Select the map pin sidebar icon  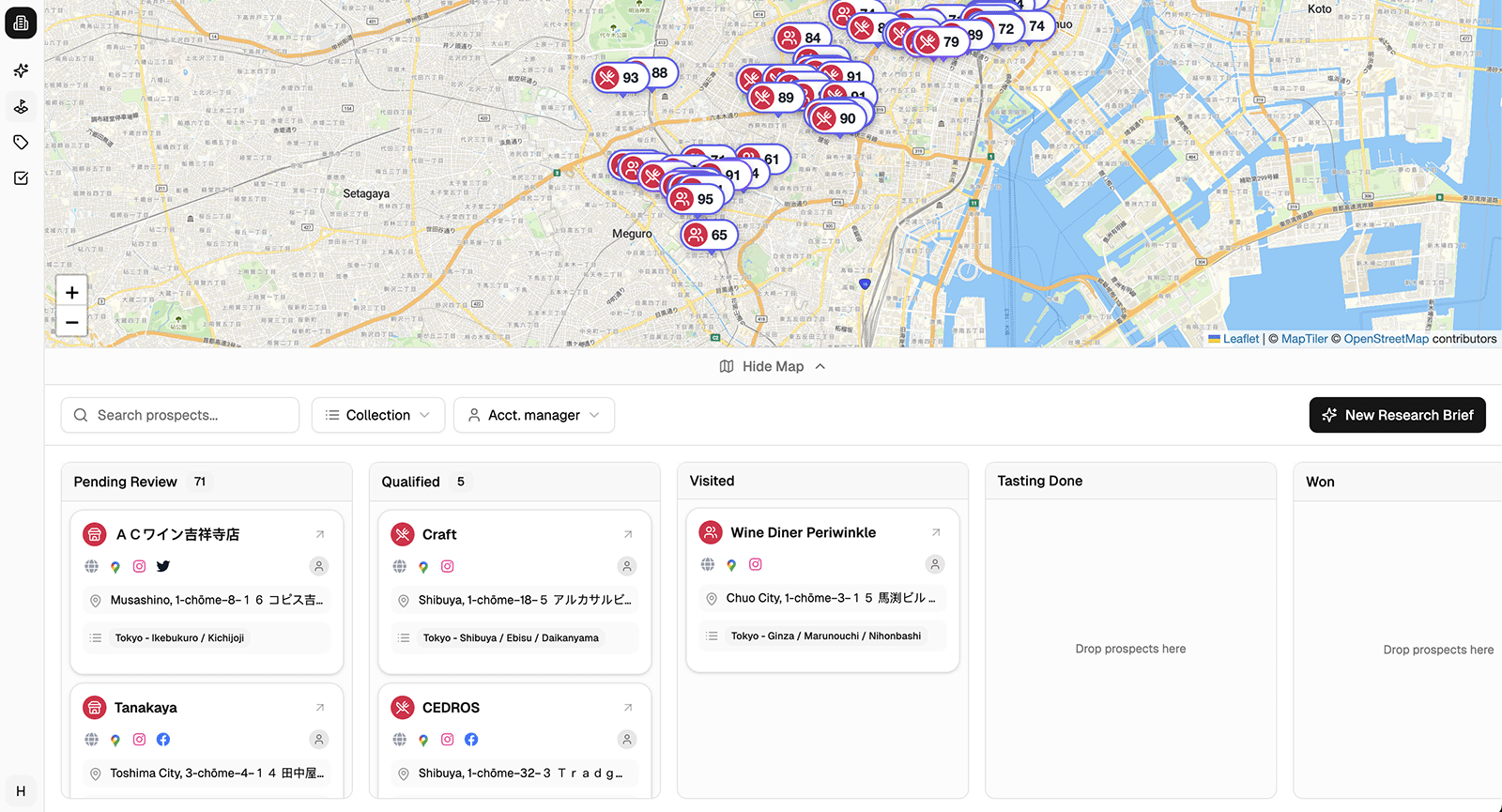pyautogui.click(x=21, y=106)
